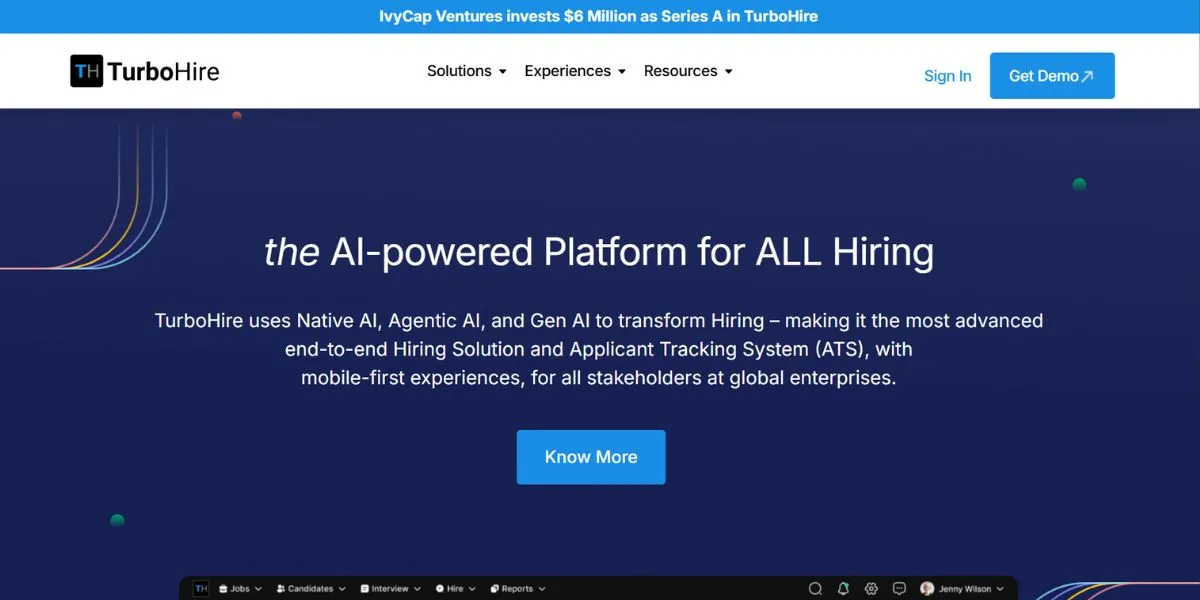Click the Jenny Wilson avatar thumbnail
The width and height of the screenshot is (1200, 600).
927,588
